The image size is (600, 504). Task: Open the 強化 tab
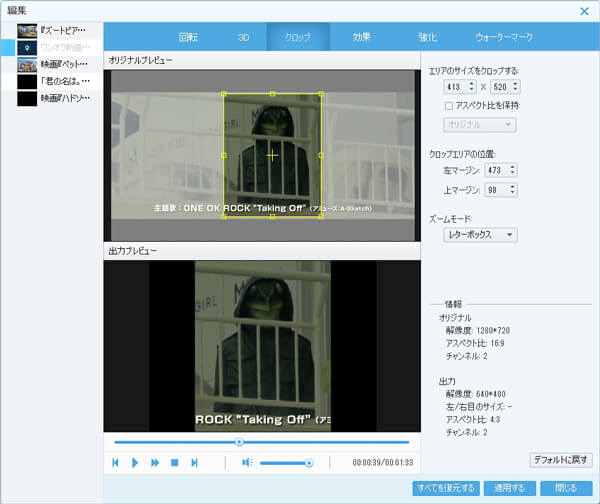click(x=427, y=37)
